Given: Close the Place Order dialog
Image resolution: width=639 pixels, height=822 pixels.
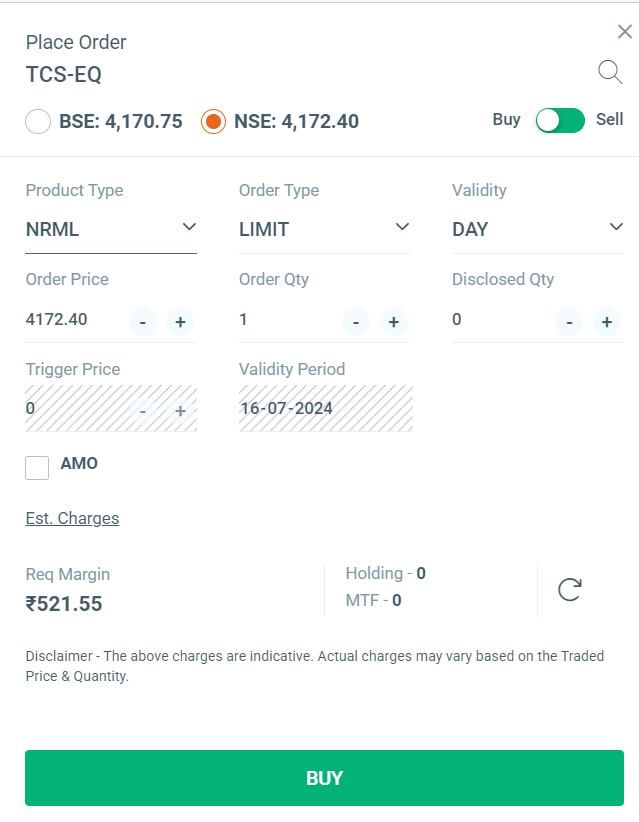Looking at the screenshot, I should point(624,31).
